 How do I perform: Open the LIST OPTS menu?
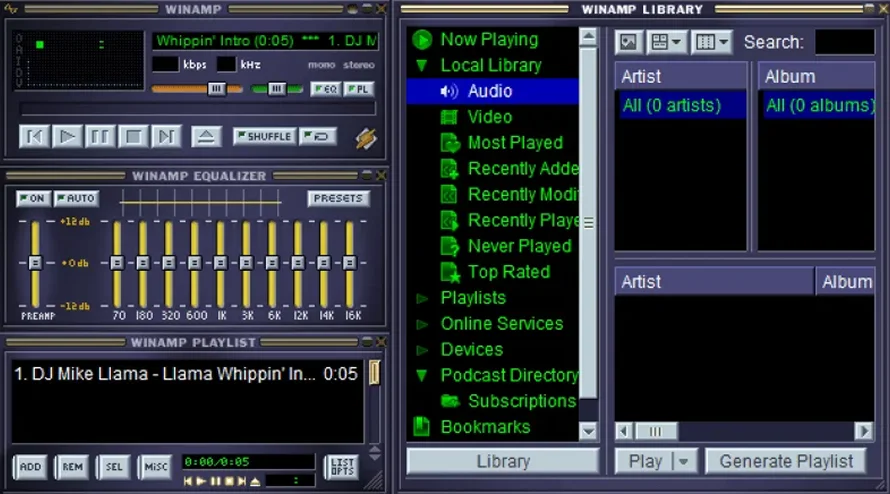pos(342,467)
